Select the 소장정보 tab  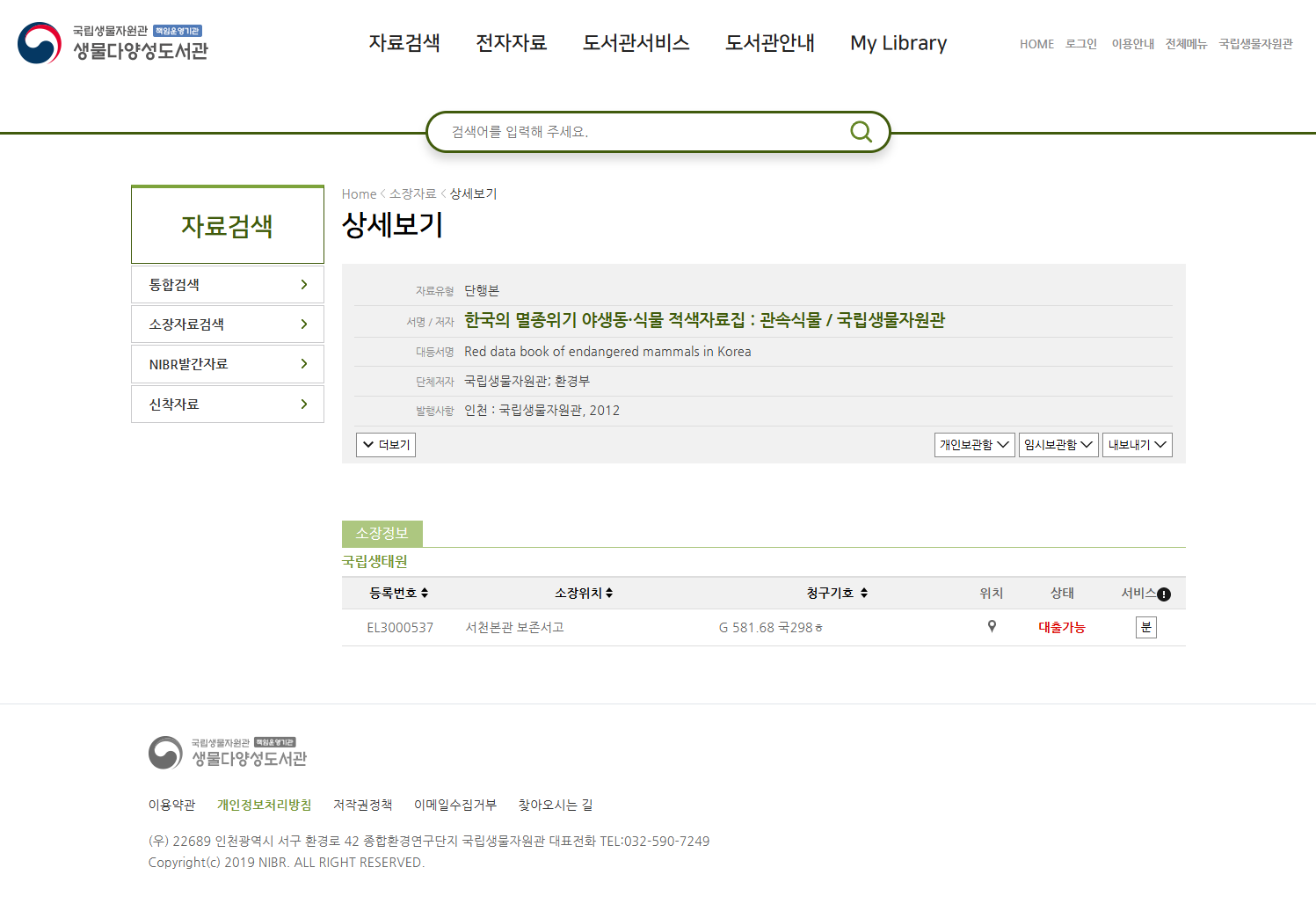point(382,534)
